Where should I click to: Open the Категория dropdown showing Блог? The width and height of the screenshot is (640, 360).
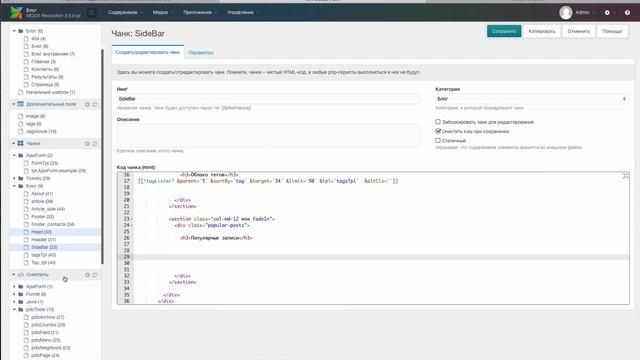(x=532, y=99)
